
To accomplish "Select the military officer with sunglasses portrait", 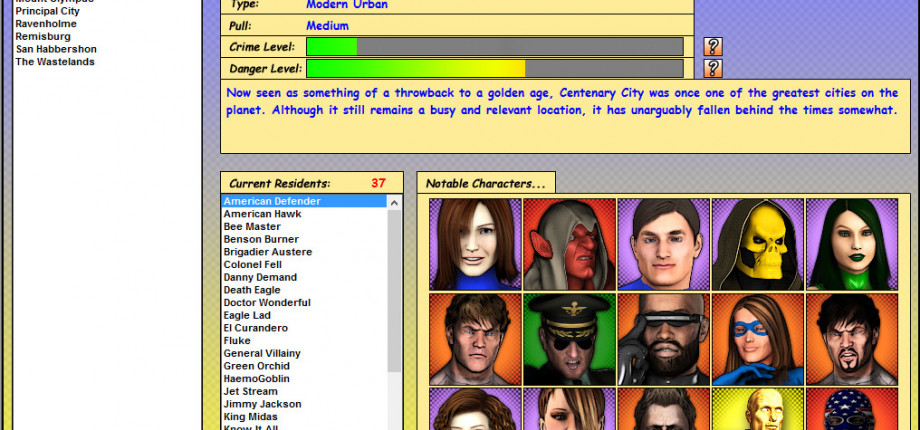I will pos(569,339).
